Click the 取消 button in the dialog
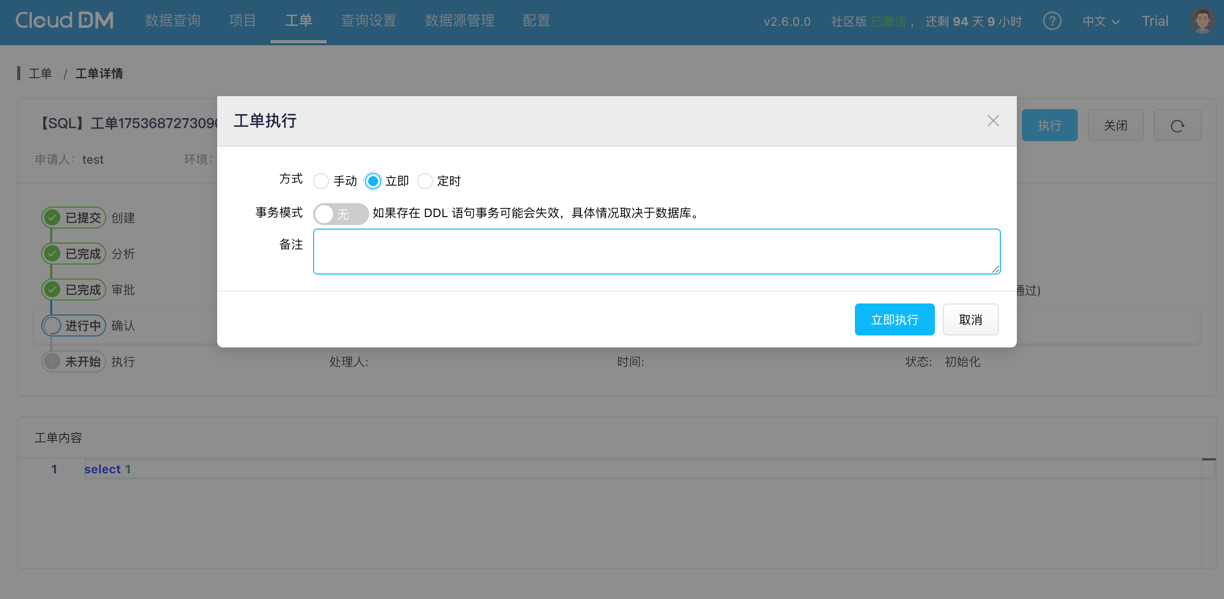The height and width of the screenshot is (599, 1224). coord(970,319)
